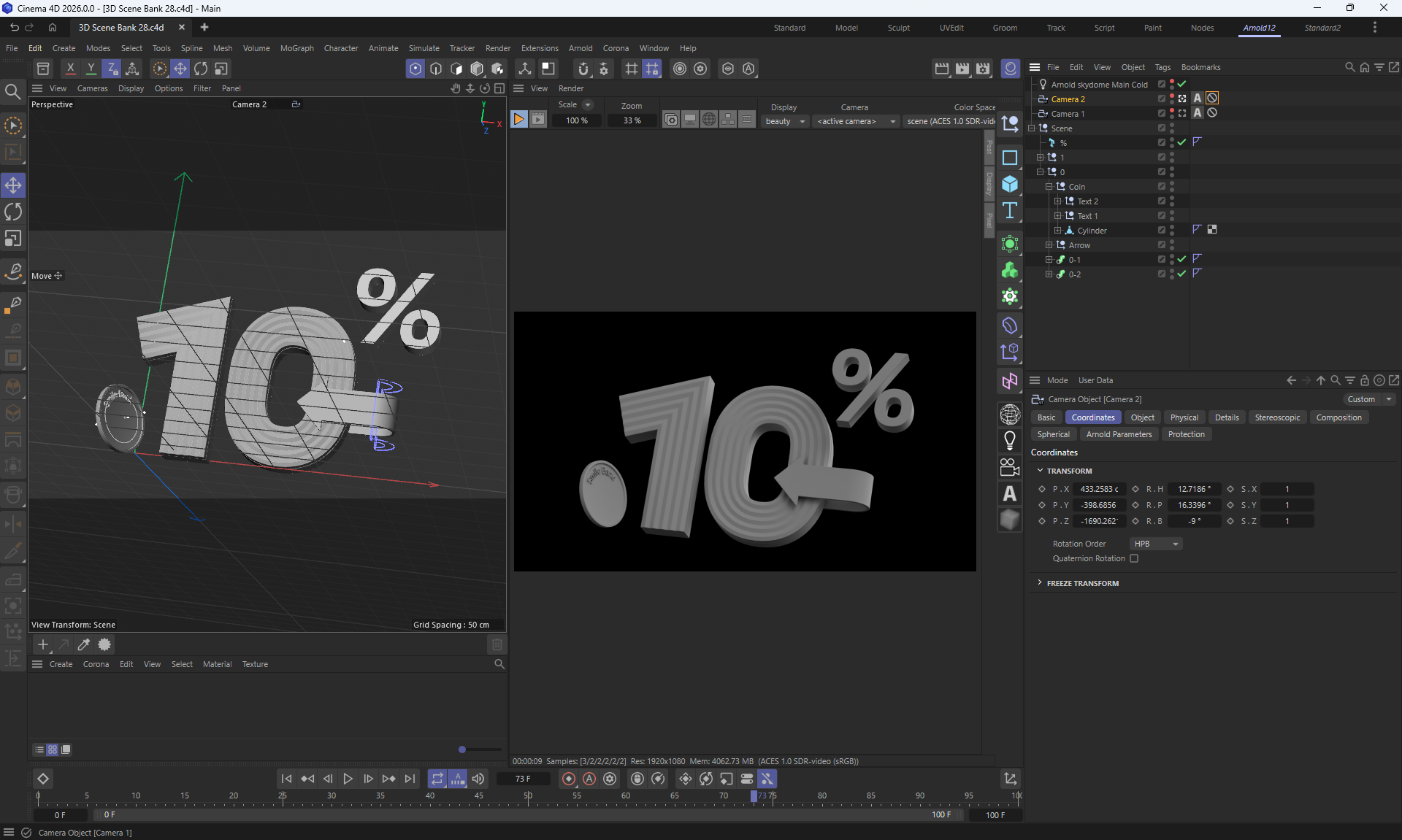Viewport: 1402px width, 840px height.
Task: Start Arnold IPR render play button
Action: 518,120
